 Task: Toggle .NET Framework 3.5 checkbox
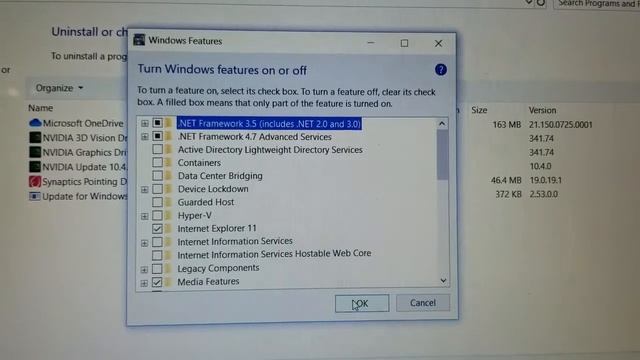pyautogui.click(x=157, y=123)
